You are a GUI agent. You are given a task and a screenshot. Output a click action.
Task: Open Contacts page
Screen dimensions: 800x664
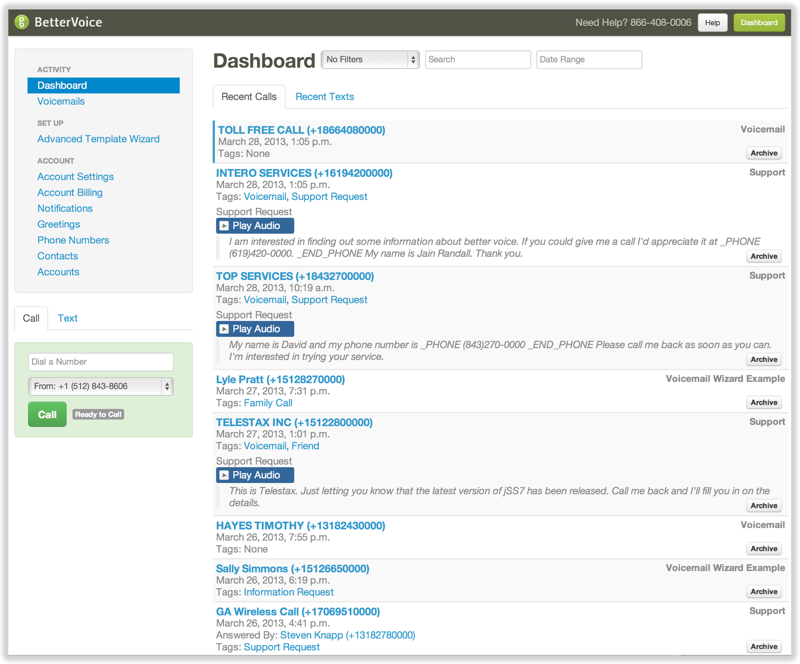coord(58,256)
